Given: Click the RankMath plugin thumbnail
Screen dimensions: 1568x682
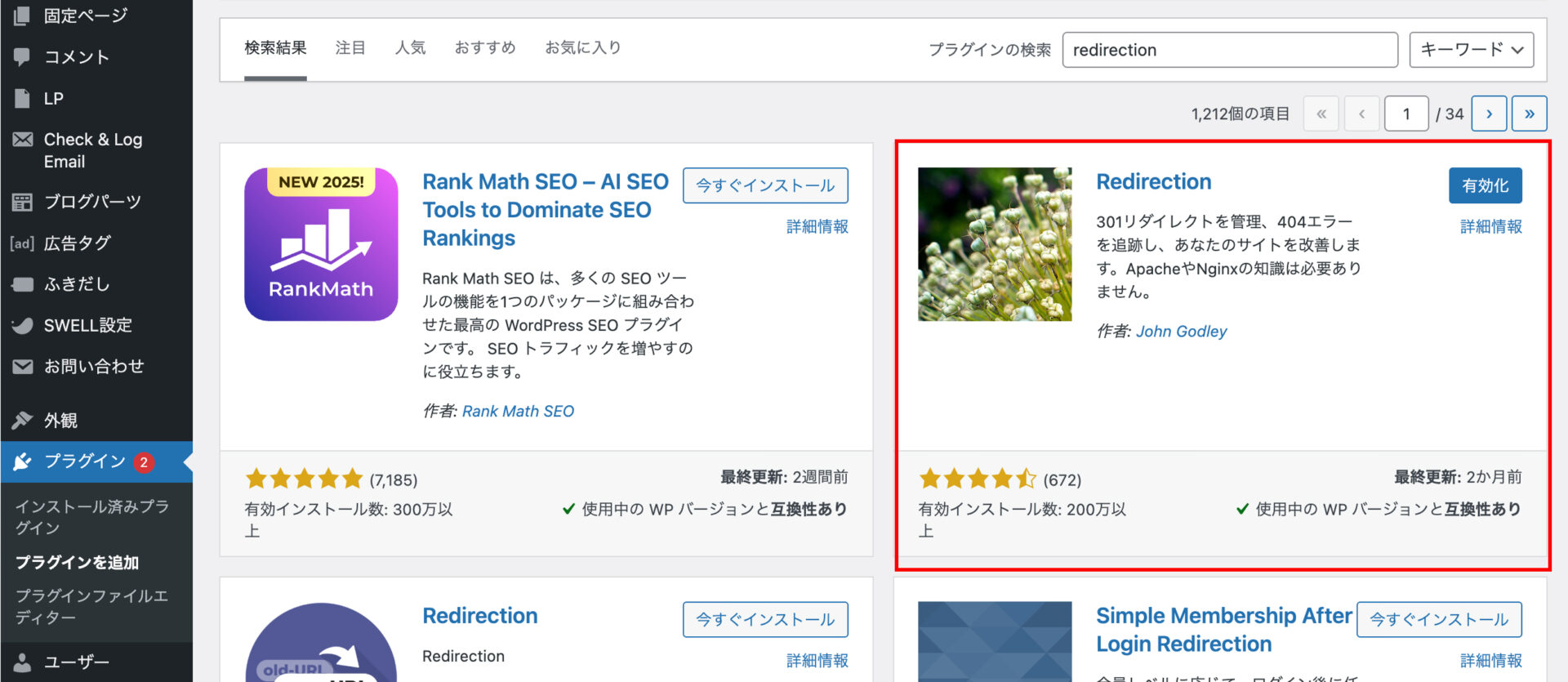Looking at the screenshot, I should click(321, 244).
